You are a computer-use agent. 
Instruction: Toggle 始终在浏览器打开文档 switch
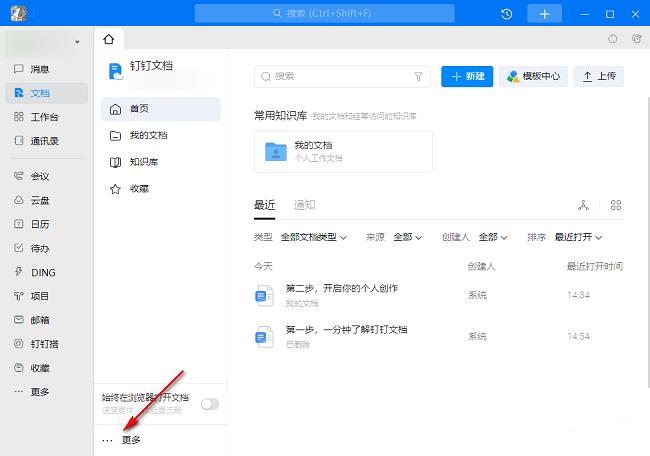coord(209,404)
